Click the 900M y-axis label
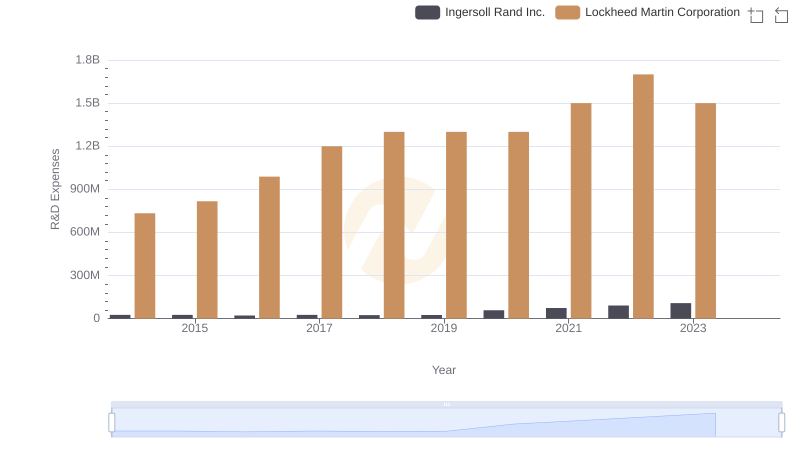 [85, 189]
